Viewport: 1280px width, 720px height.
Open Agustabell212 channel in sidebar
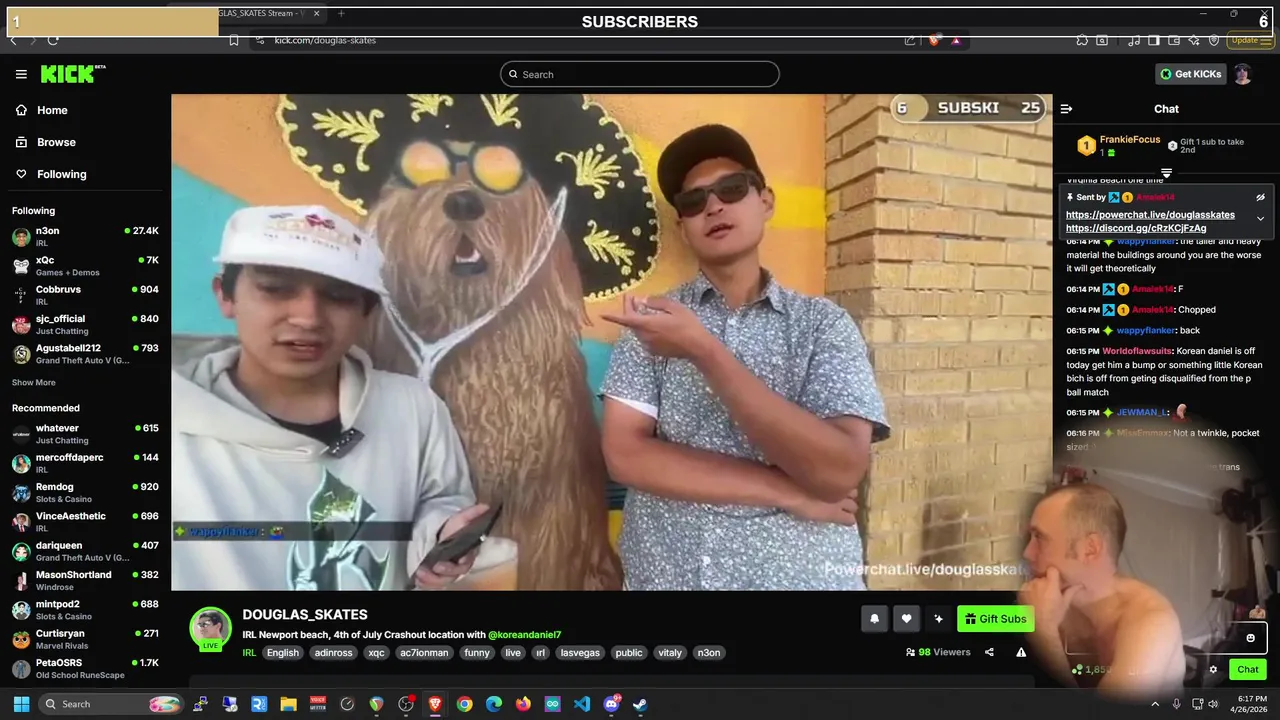click(x=85, y=354)
